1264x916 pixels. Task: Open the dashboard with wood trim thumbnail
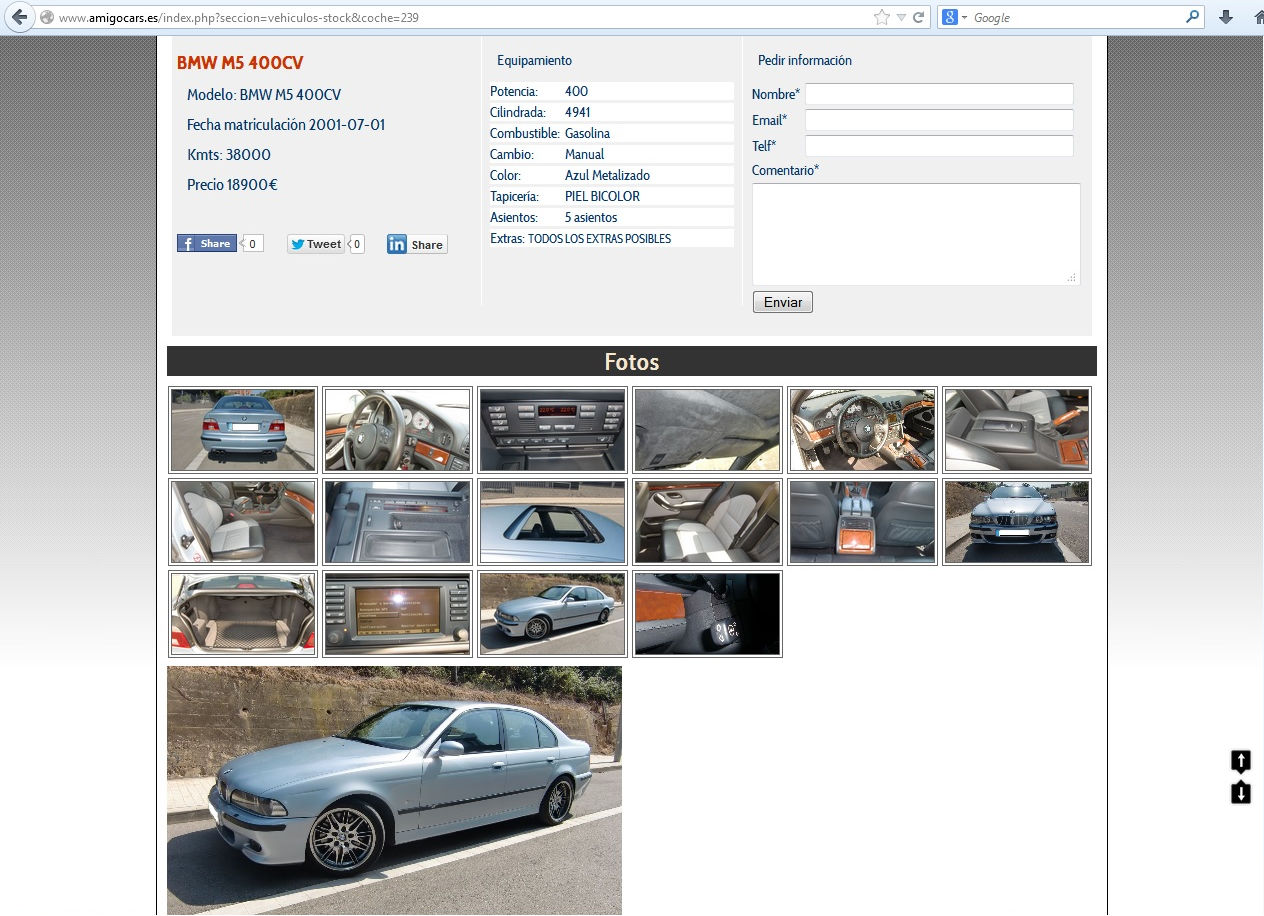pos(862,430)
